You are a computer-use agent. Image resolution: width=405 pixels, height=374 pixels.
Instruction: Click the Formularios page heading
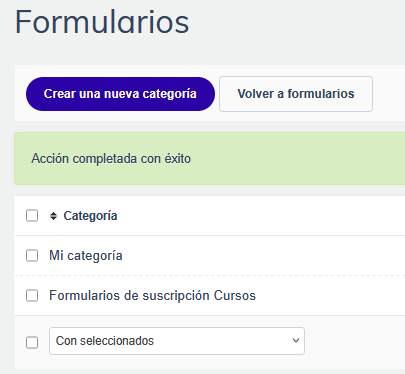coord(102,22)
